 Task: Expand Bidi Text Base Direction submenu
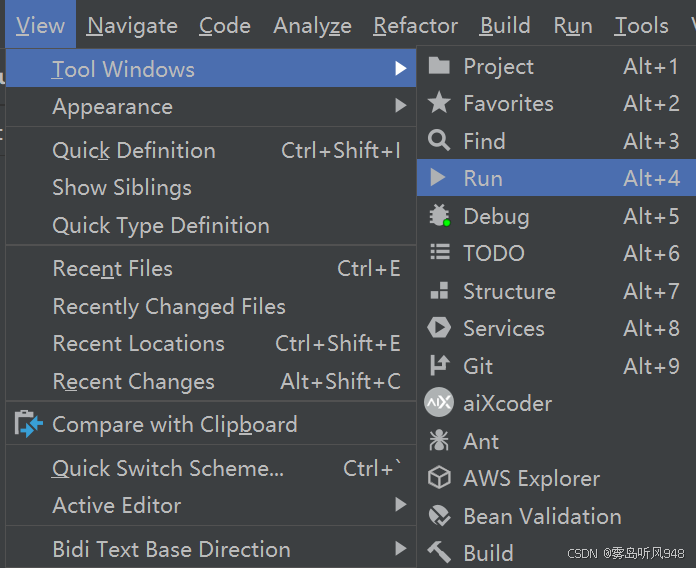pos(401,549)
